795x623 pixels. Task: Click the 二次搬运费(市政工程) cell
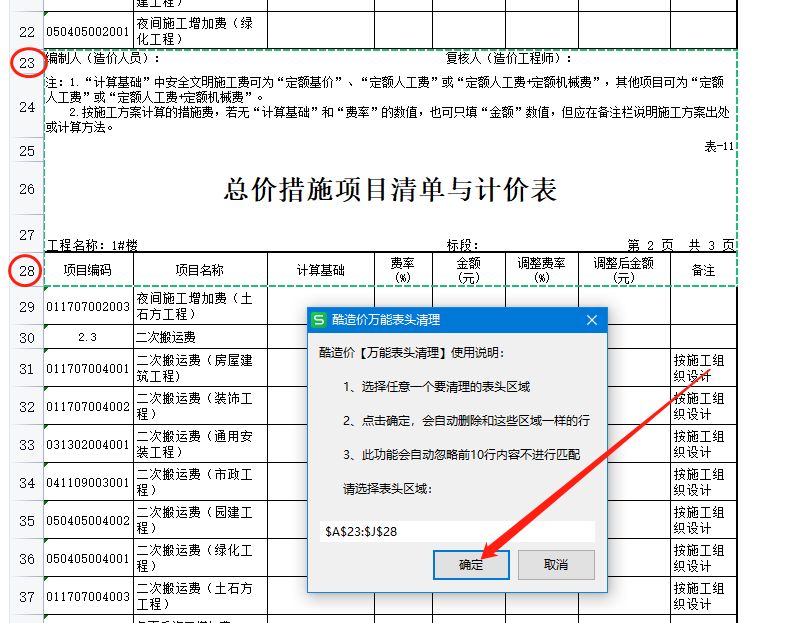[x=200, y=482]
